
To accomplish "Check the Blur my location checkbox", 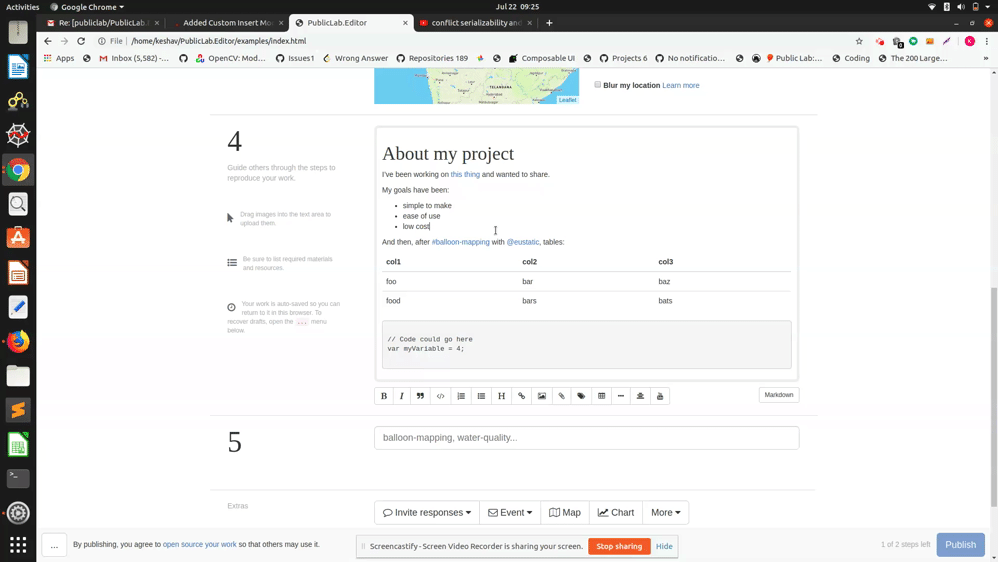I will point(598,85).
